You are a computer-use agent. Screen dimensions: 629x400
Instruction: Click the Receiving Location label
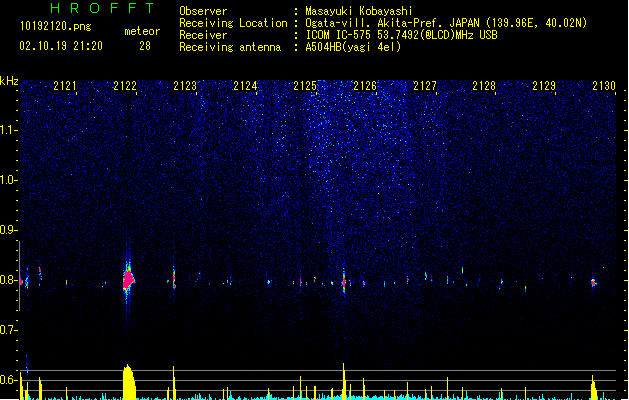click(x=233, y=23)
